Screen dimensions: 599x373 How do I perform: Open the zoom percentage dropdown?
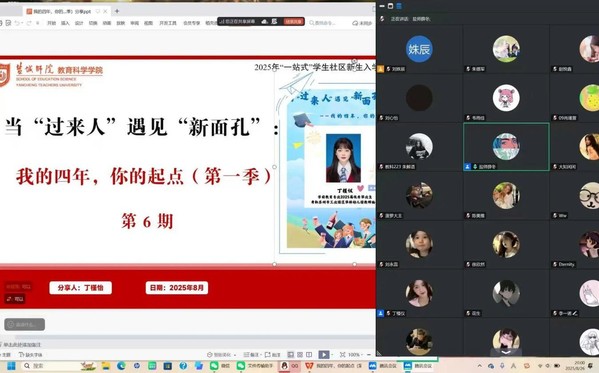[355, 355]
